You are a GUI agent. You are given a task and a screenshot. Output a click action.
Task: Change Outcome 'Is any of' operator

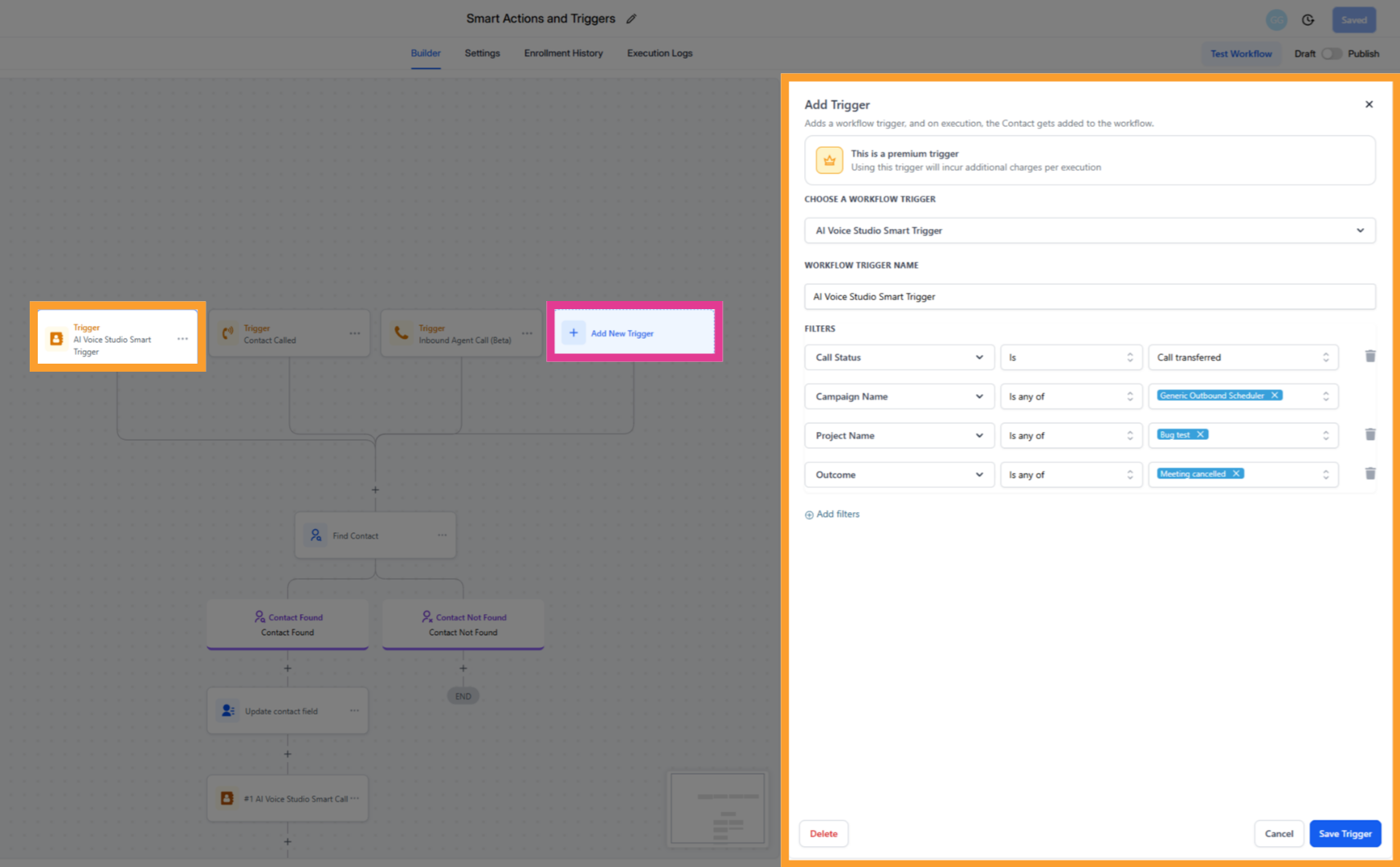1071,475
